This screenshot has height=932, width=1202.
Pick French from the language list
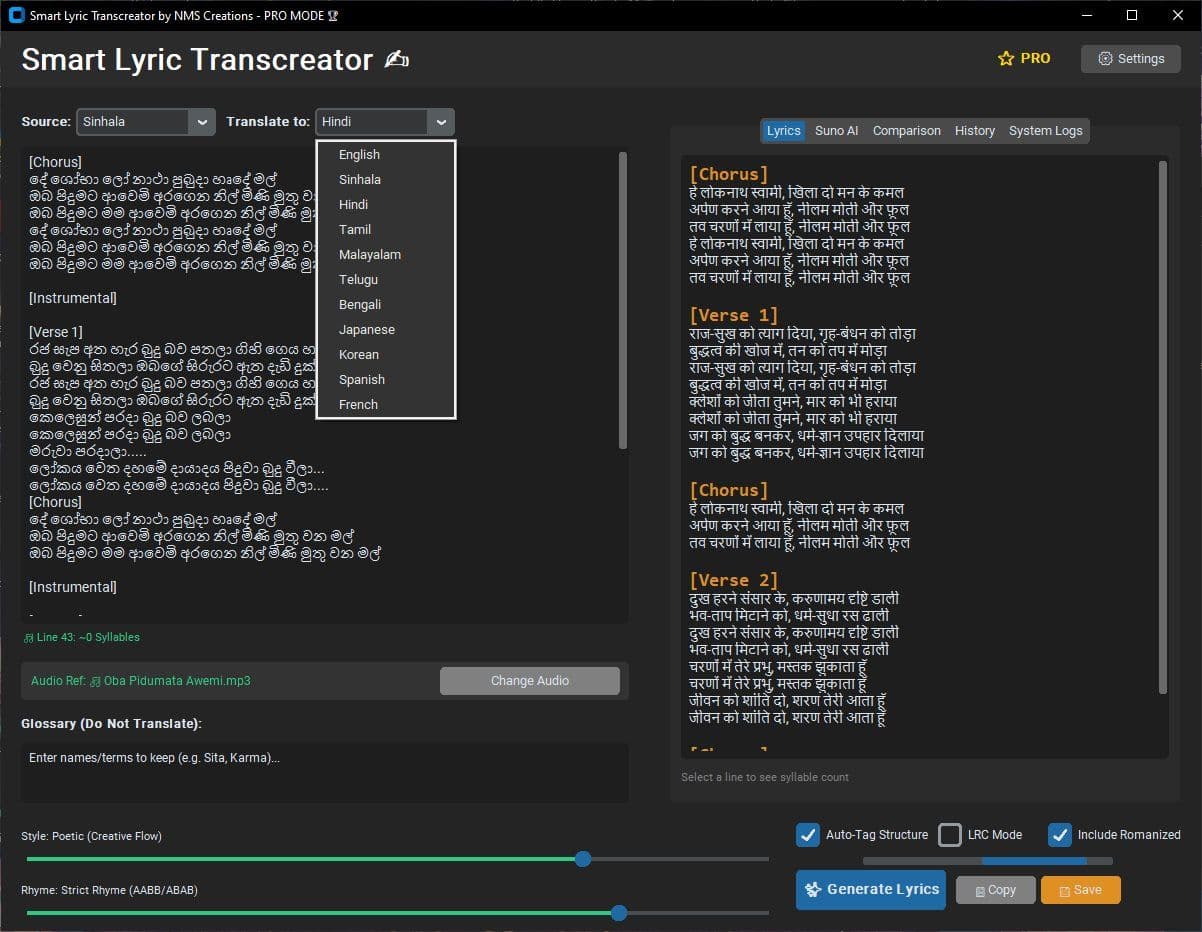point(386,405)
